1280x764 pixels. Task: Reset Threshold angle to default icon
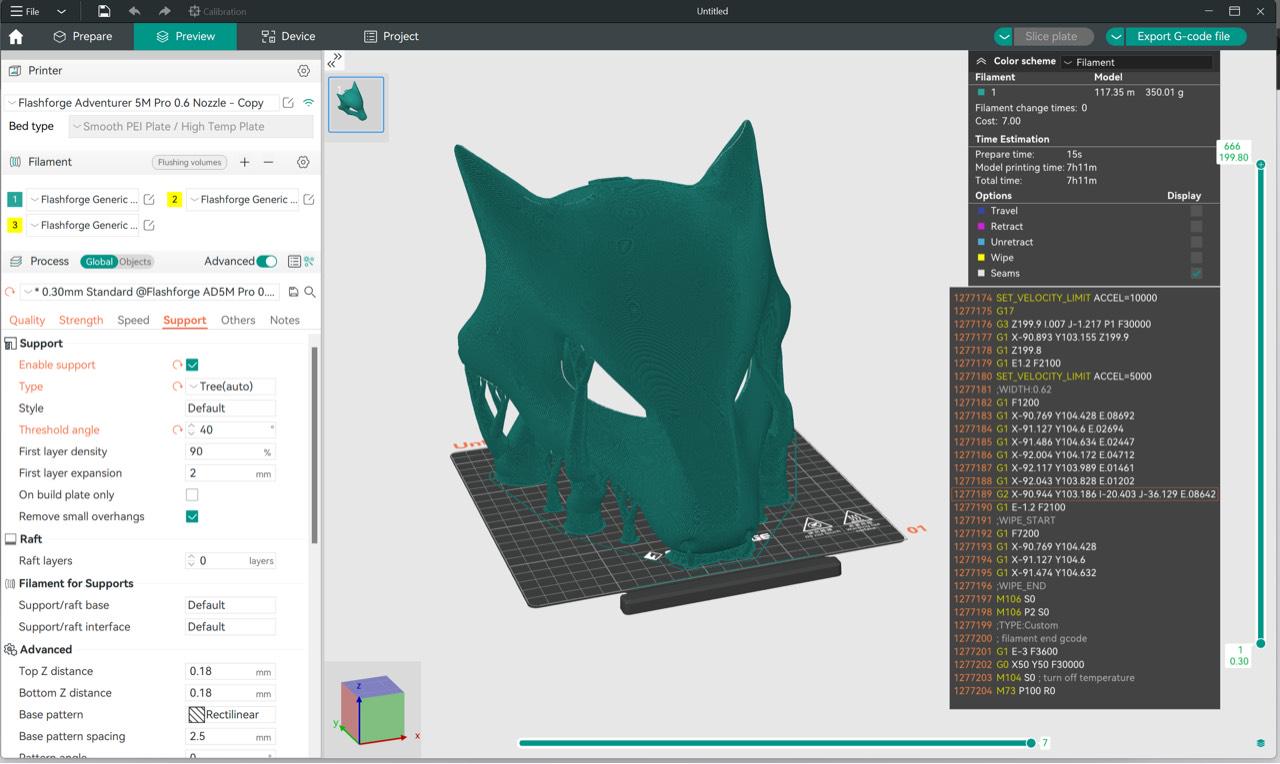177,430
